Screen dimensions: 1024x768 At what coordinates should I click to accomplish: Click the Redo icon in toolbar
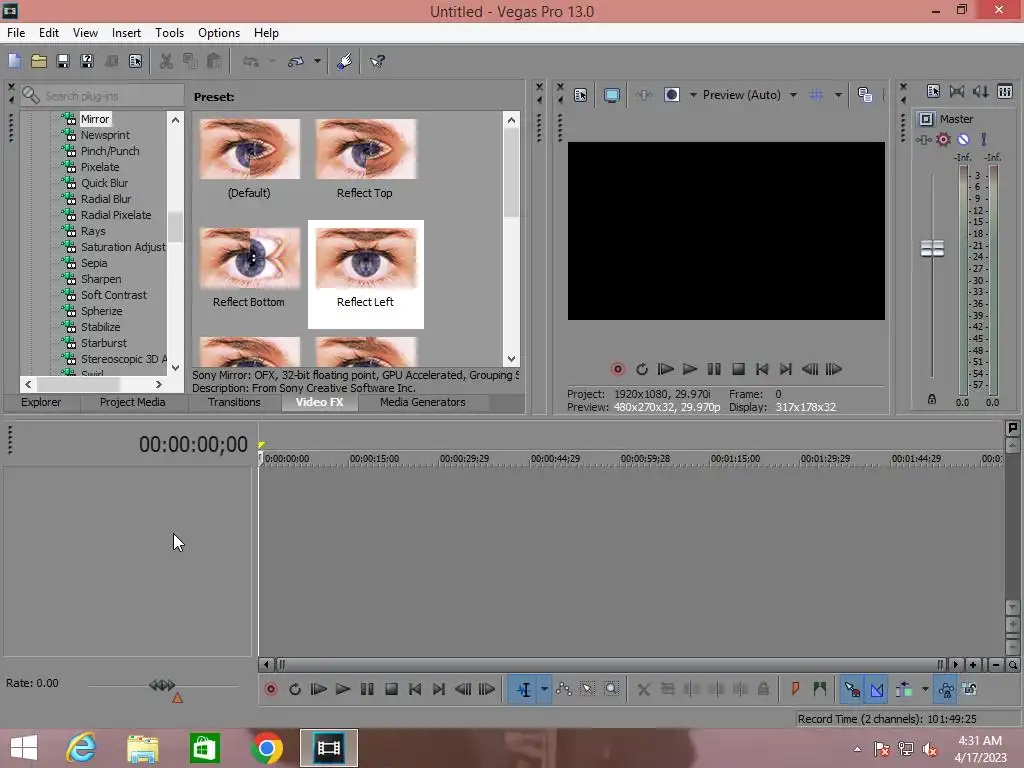[x=296, y=61]
